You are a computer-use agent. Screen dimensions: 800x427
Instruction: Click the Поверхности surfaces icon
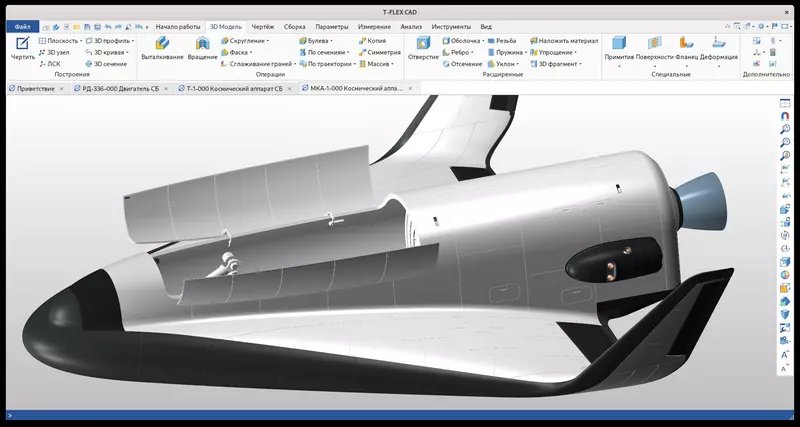[654, 44]
